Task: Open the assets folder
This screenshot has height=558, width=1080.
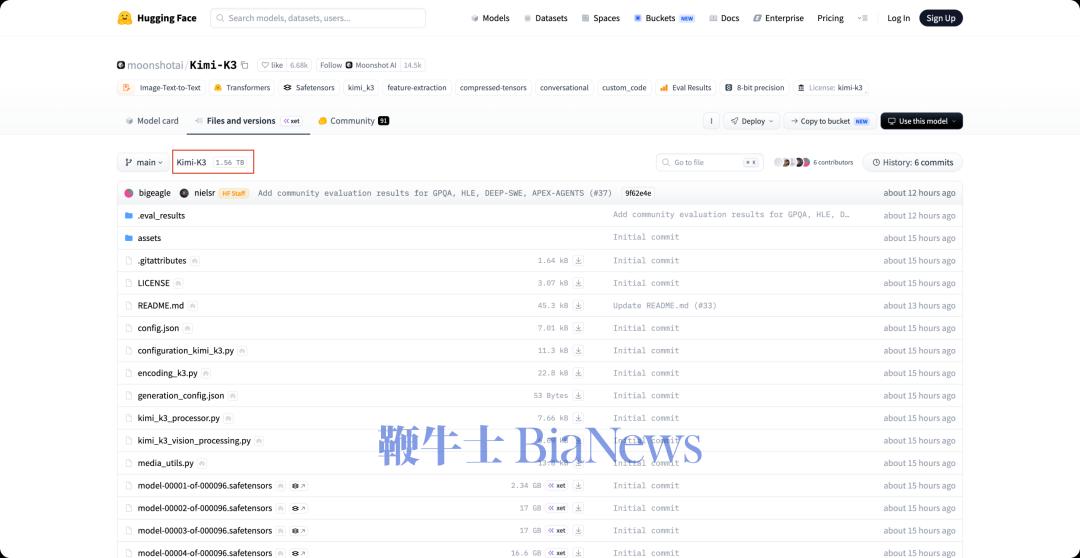Action: tap(149, 238)
